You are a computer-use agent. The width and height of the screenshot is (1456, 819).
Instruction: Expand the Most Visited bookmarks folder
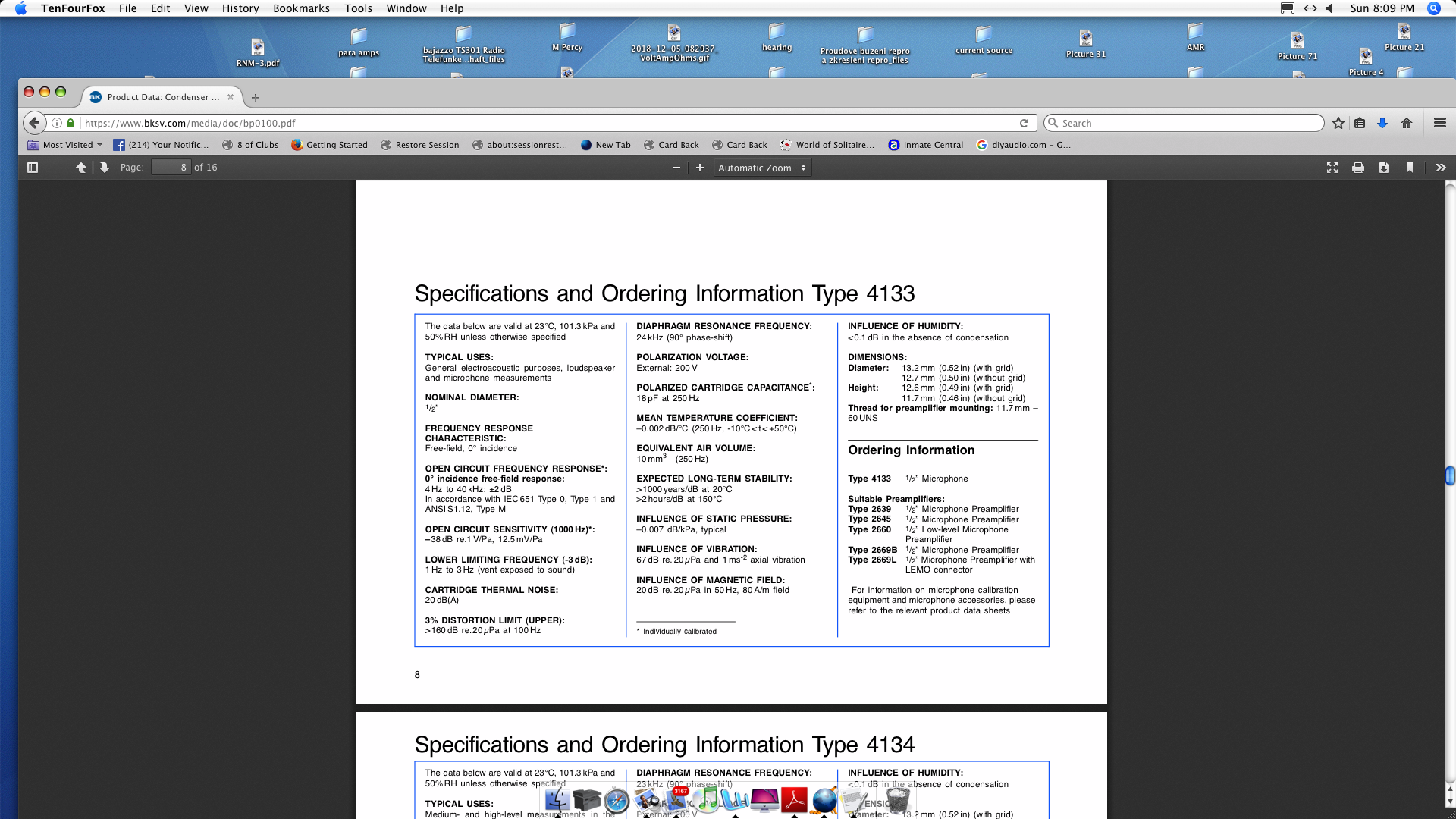coord(65,145)
